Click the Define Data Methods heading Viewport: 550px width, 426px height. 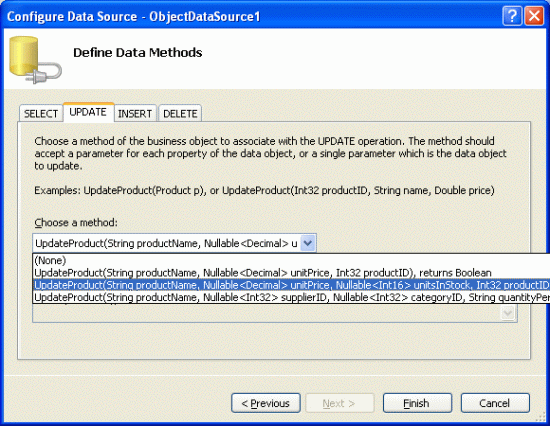pos(138,53)
